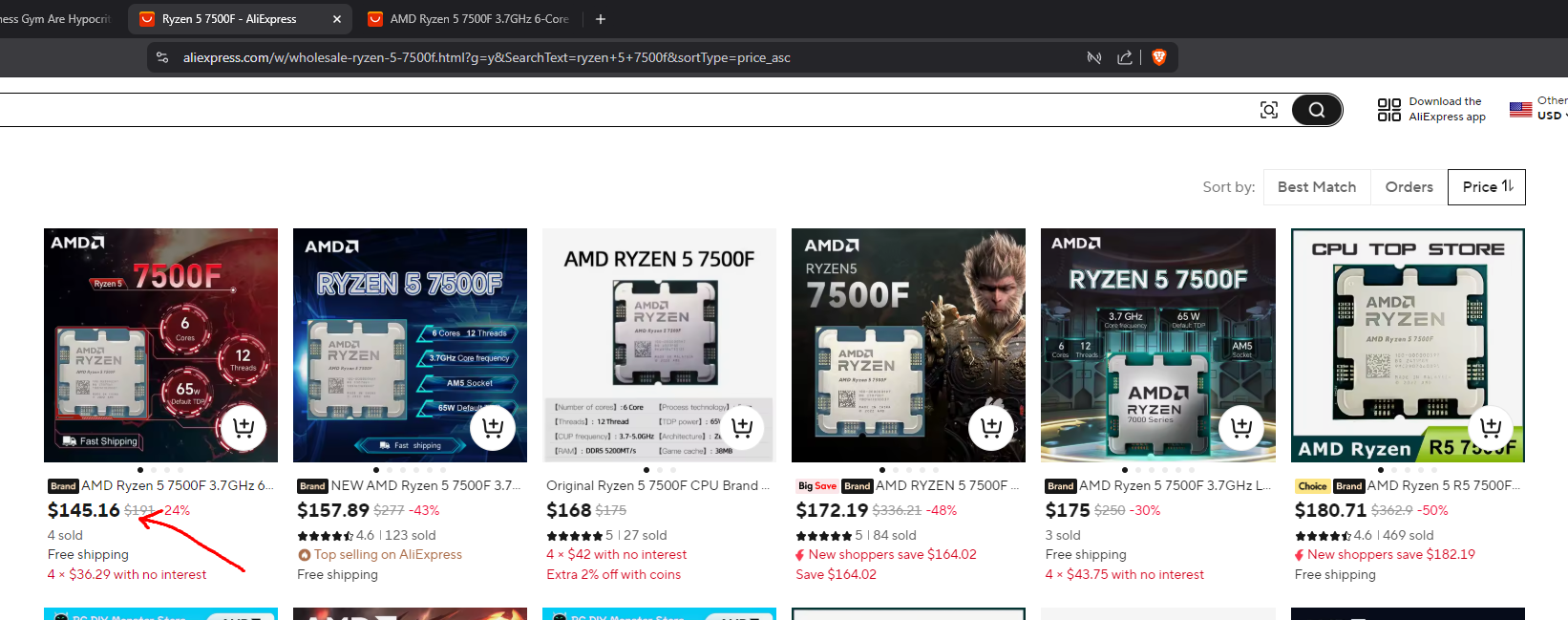
Task: Add $180.71 Ryzen 5 R5 7500F to cart
Action: (x=1491, y=427)
